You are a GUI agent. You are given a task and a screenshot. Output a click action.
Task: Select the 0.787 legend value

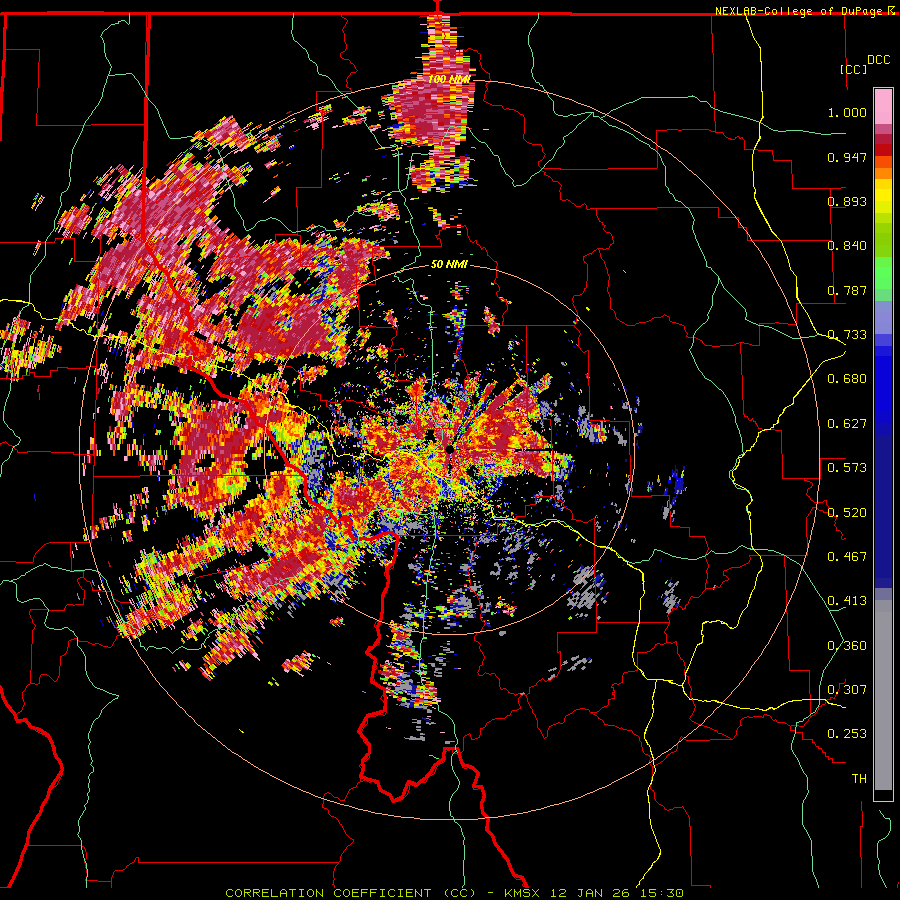(x=847, y=290)
